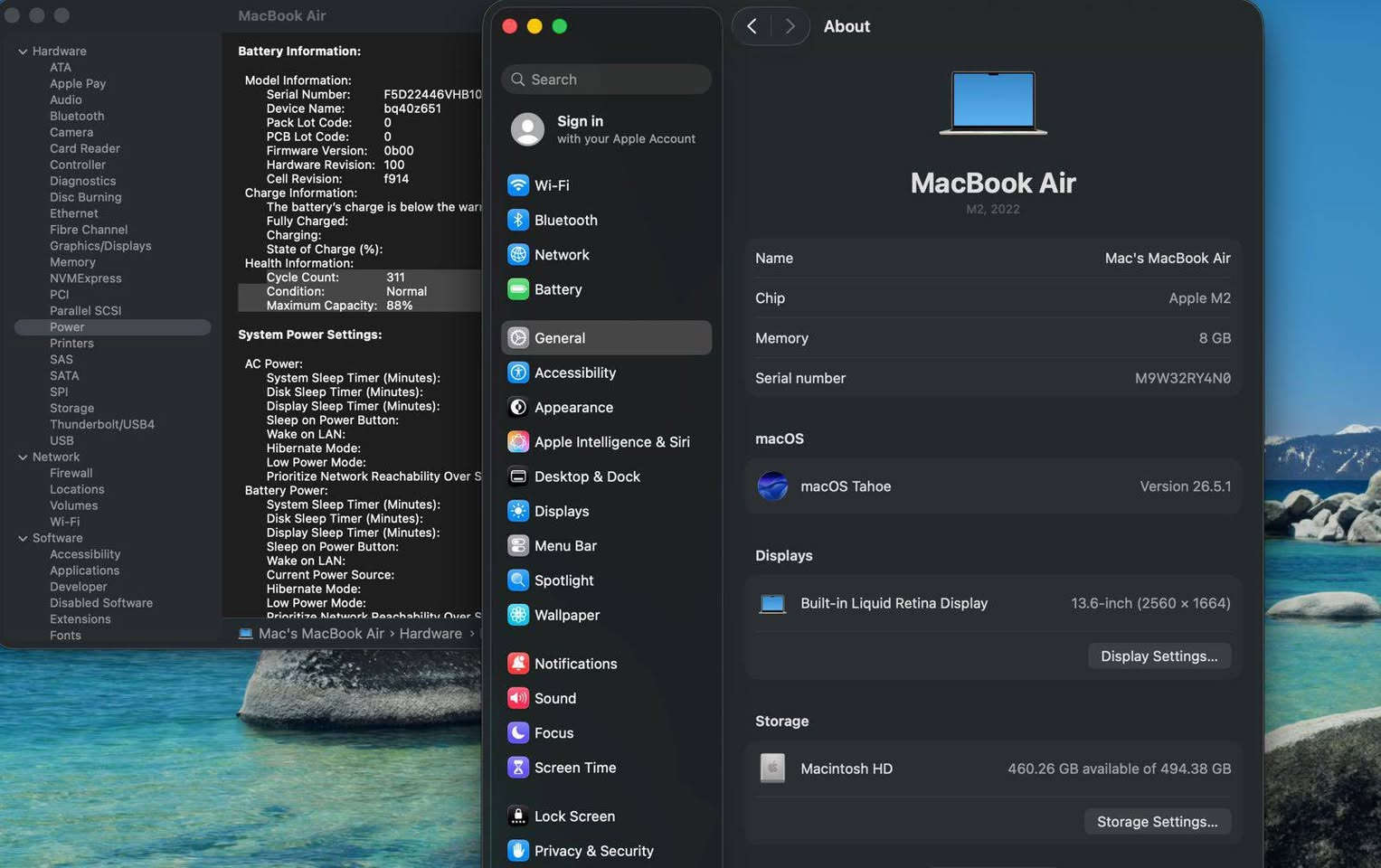
Task: Select Disabled Software in System Information
Action: pos(101,603)
